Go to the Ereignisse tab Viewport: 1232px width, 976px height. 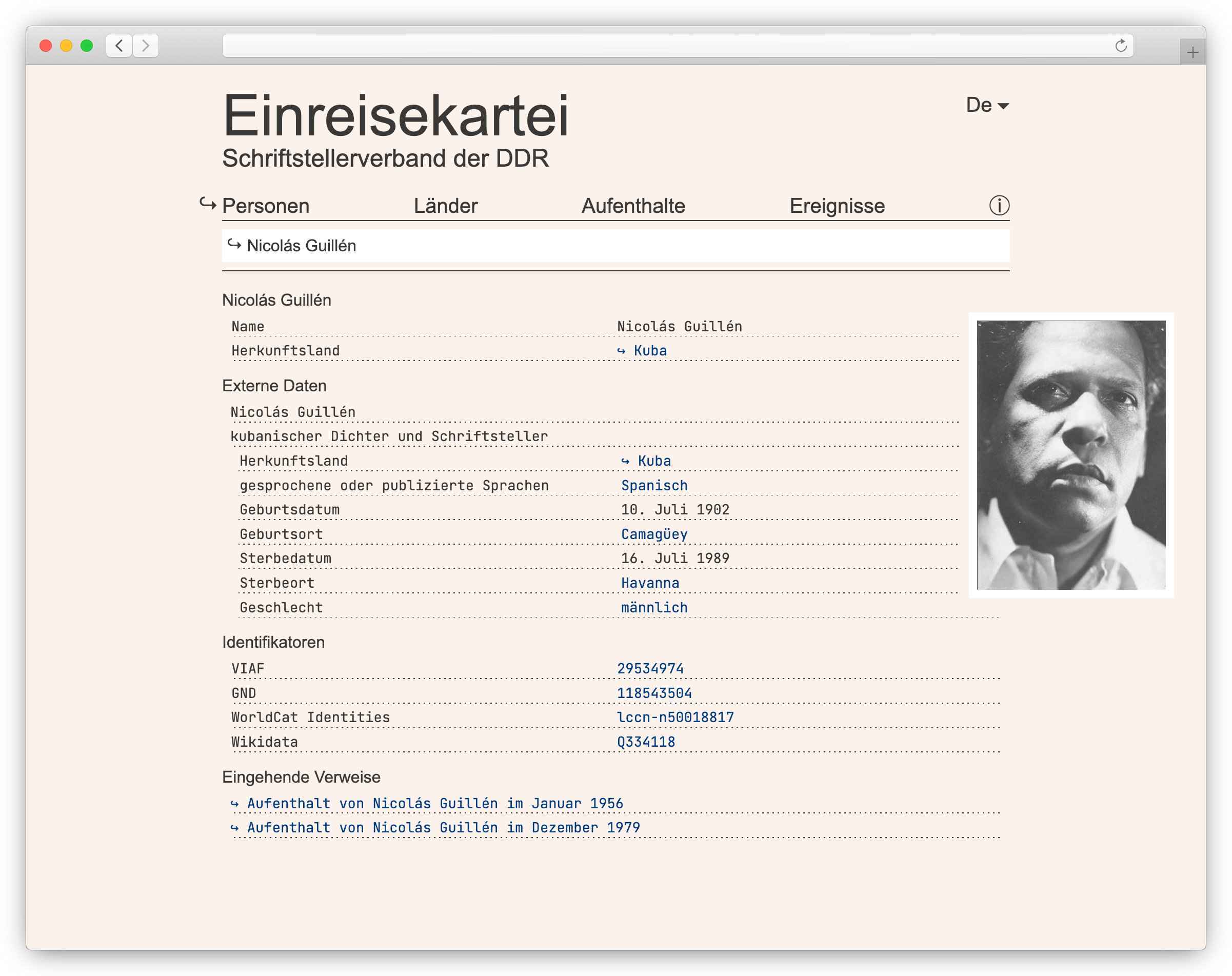(x=837, y=206)
